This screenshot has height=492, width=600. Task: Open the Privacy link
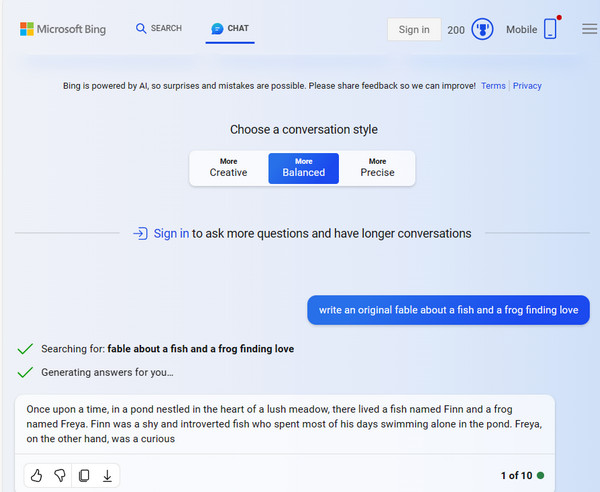click(x=527, y=86)
